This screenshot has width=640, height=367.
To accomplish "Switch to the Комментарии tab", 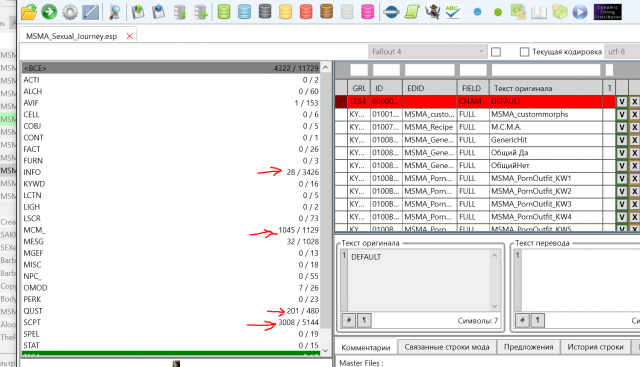I will (366, 347).
